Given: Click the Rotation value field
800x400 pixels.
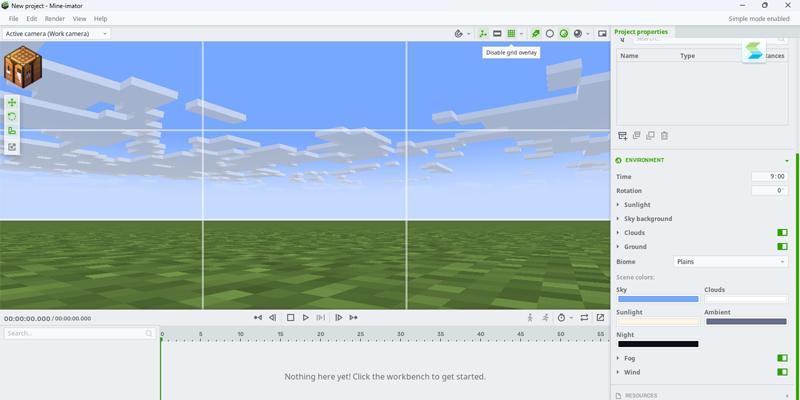Looking at the screenshot, I should (769, 190).
